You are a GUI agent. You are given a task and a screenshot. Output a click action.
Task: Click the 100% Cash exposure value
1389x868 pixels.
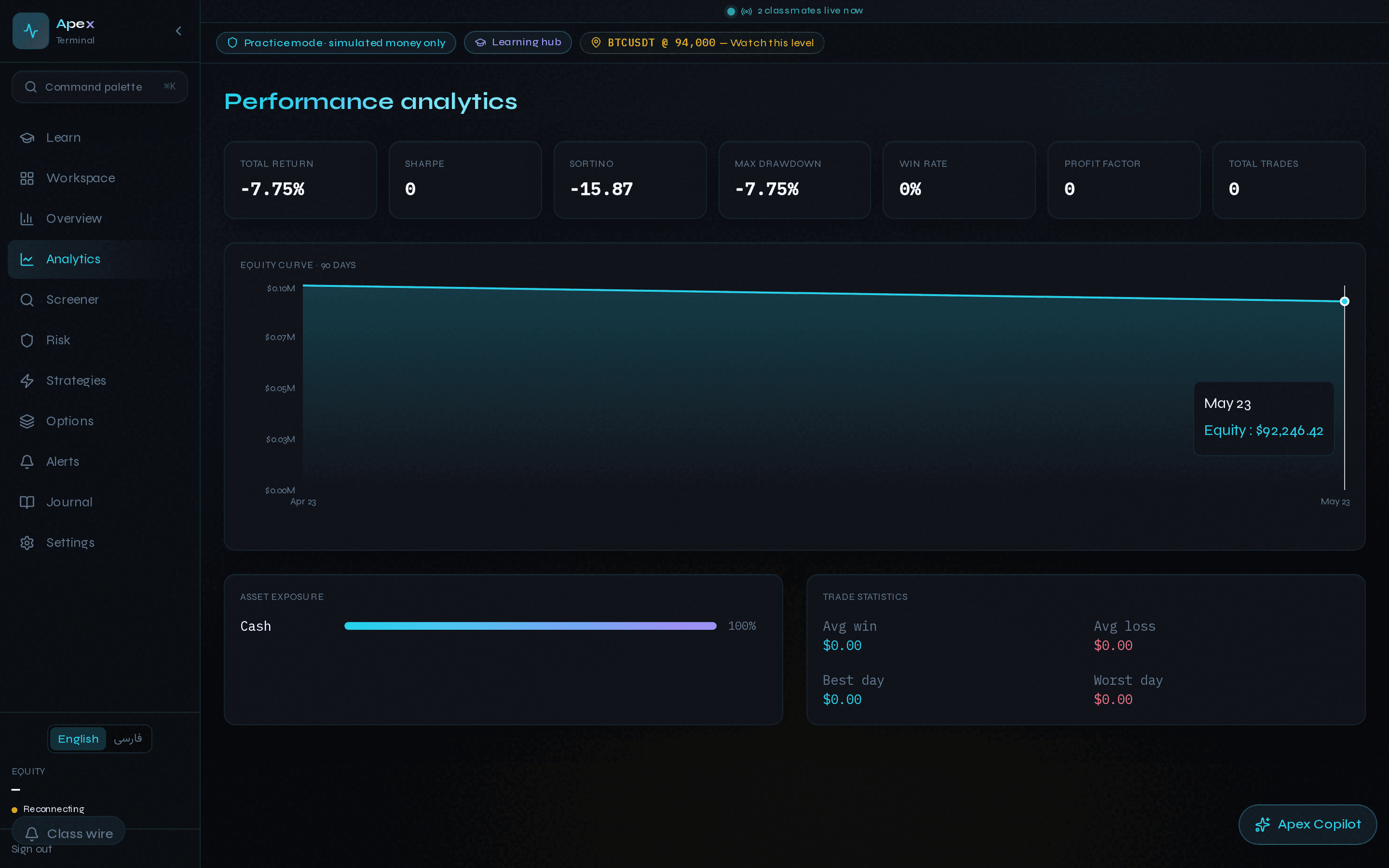(742, 626)
